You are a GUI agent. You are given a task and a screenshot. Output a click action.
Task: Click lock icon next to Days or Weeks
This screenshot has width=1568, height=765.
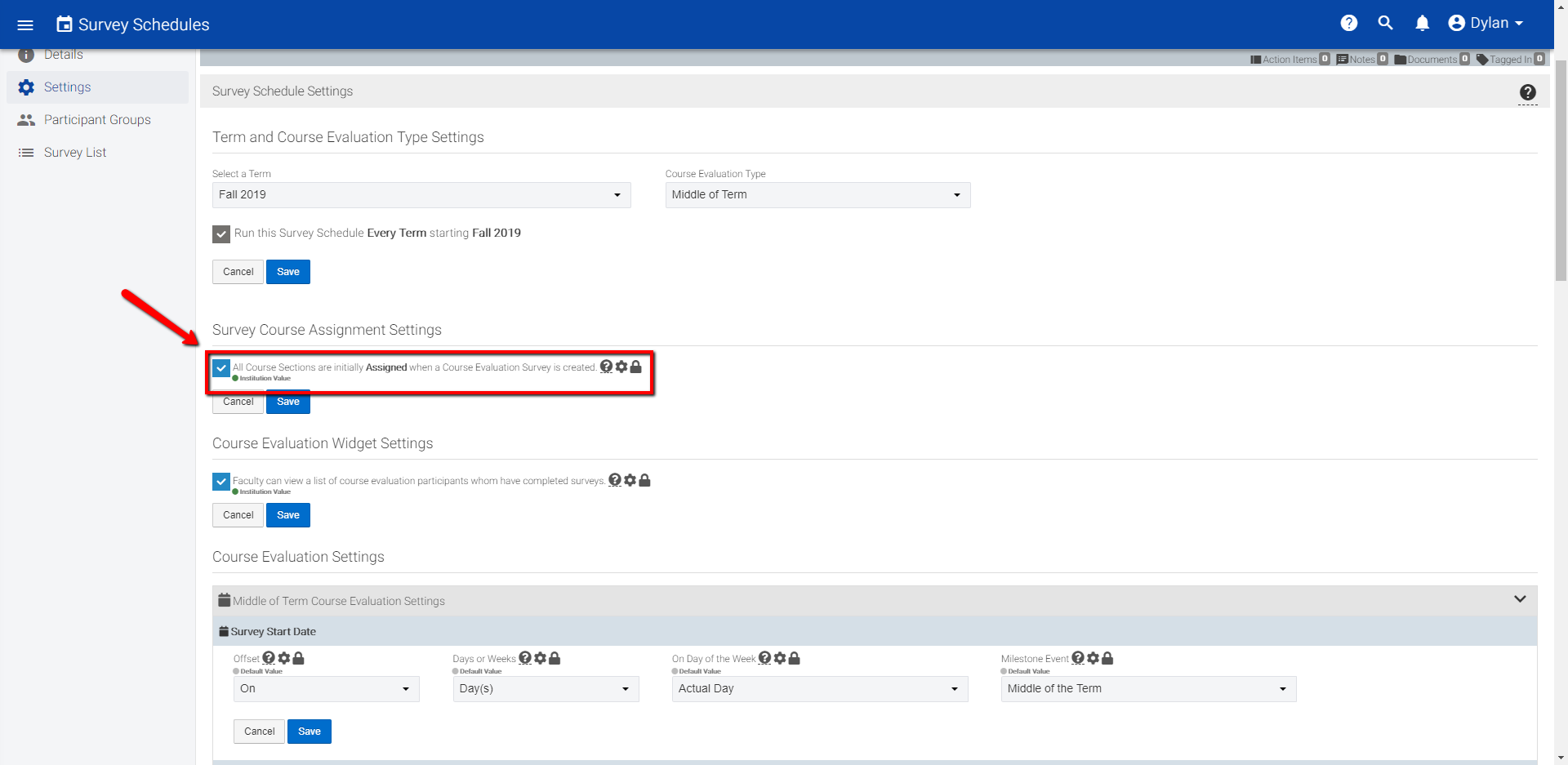(555, 658)
